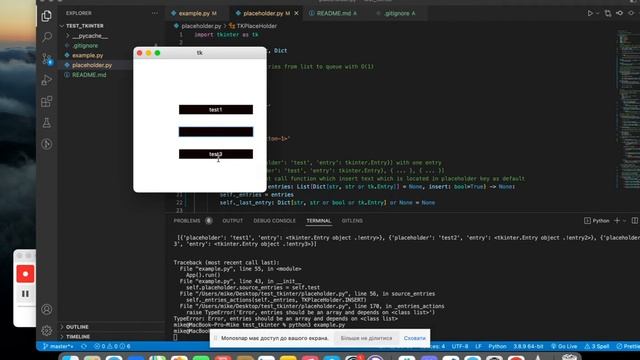Image resolution: width=640 pixels, height=360 pixels.
Task: Click the 'Більше не ділитися' stop sharing button
Action: tap(366, 338)
